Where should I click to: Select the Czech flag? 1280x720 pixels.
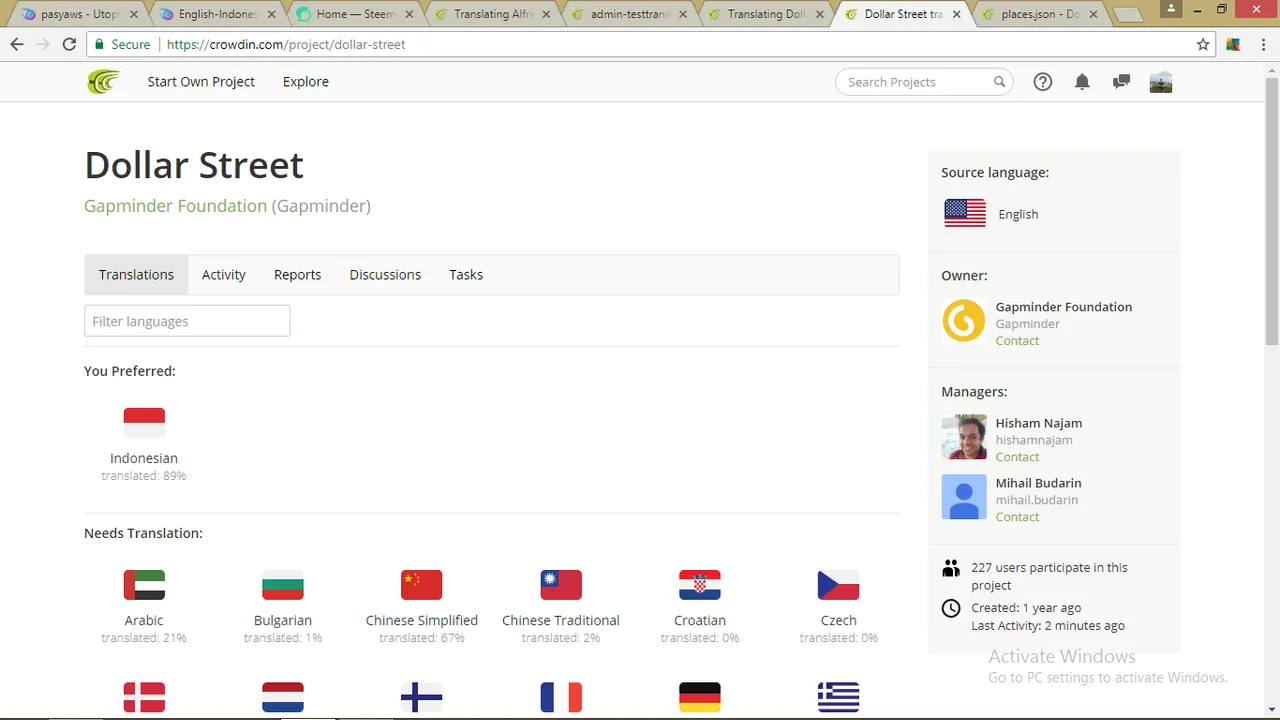[839, 585]
